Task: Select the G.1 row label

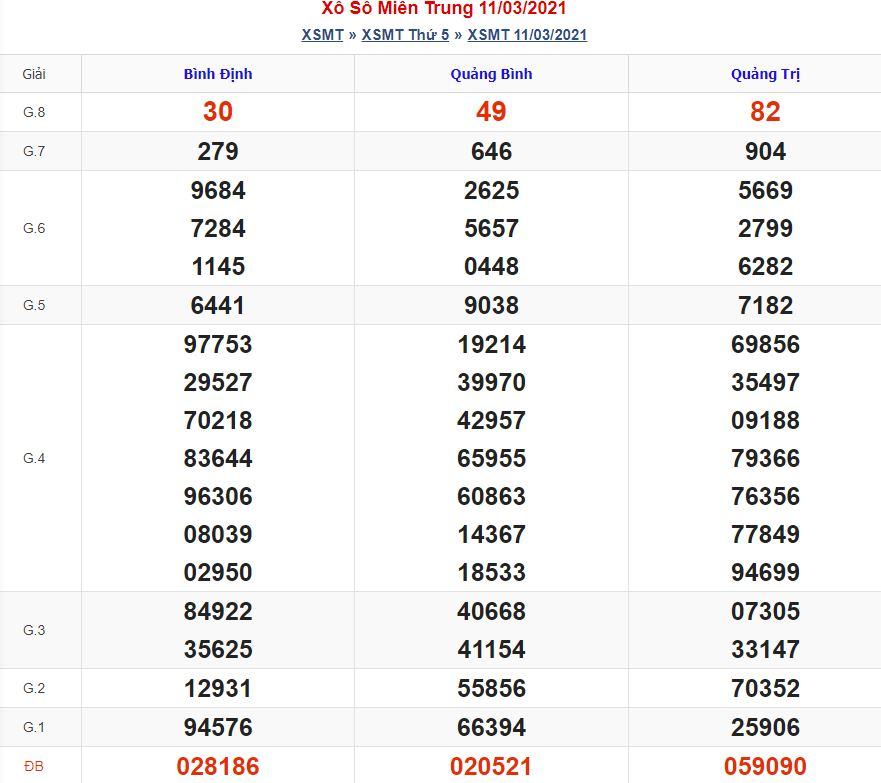Action: (34, 727)
